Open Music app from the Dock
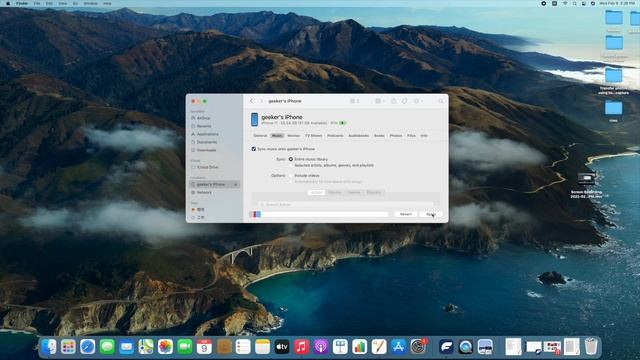This screenshot has width=640, height=360. (301, 347)
